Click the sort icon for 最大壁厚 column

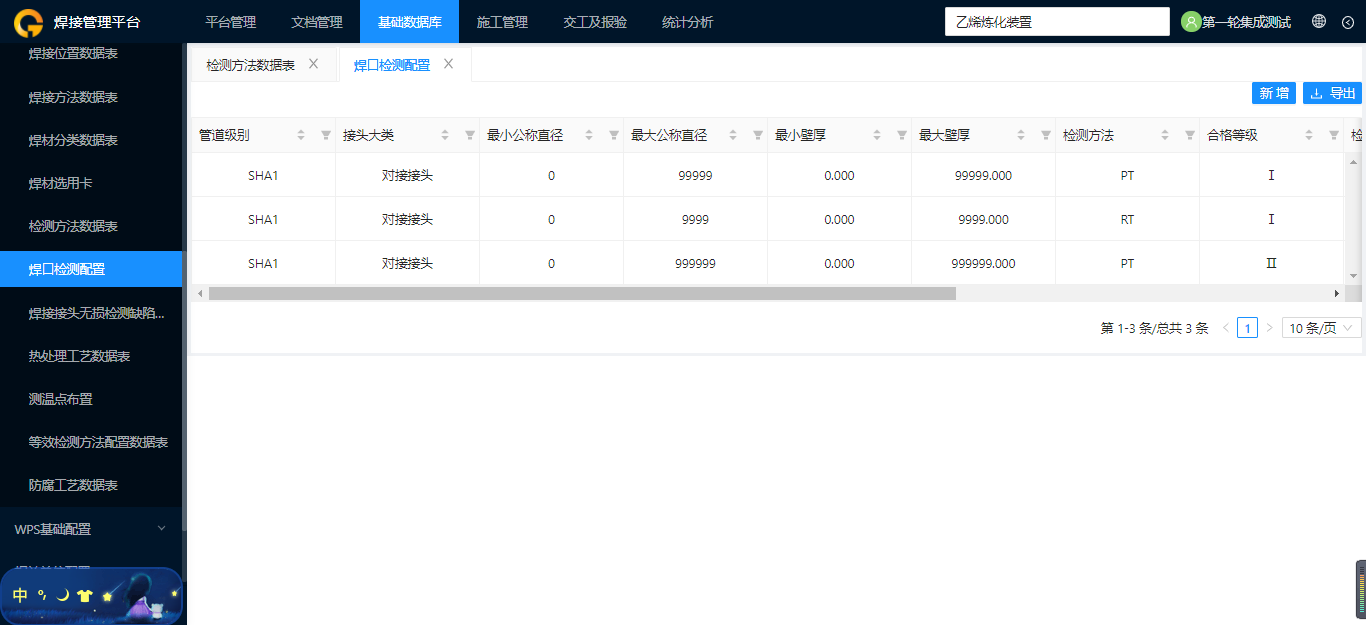point(1021,135)
